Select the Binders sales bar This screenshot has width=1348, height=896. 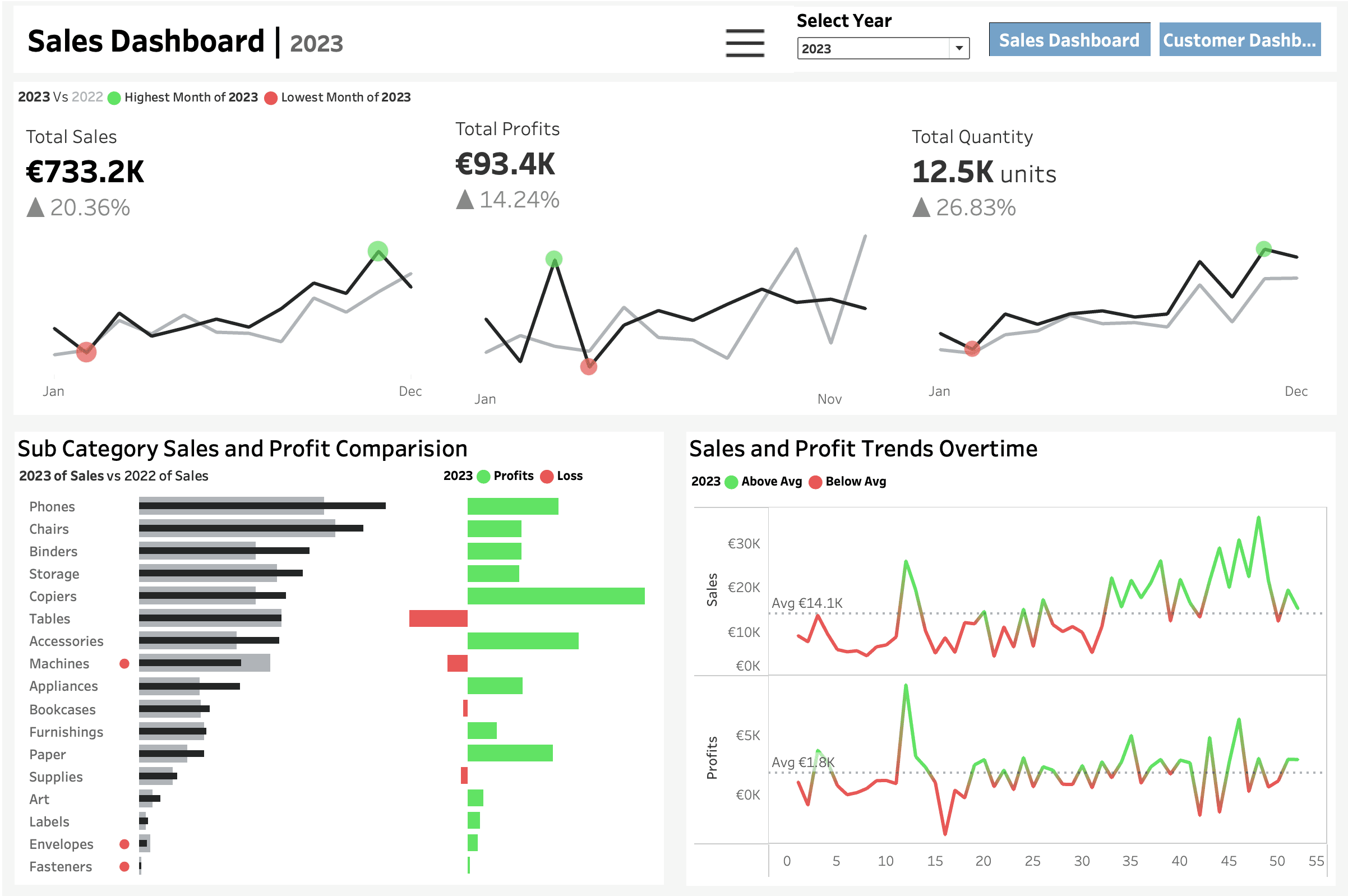pyautogui.click(x=224, y=550)
